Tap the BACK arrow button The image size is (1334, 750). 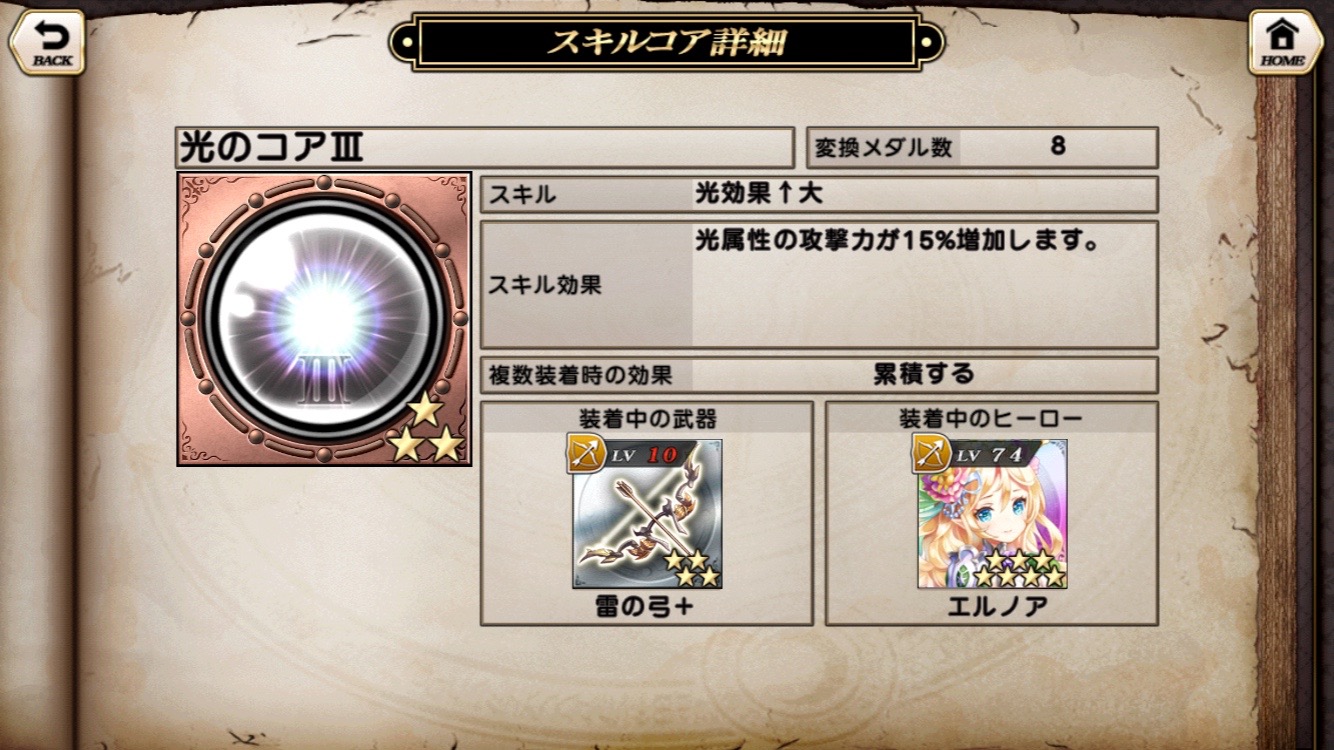pyautogui.click(x=46, y=41)
